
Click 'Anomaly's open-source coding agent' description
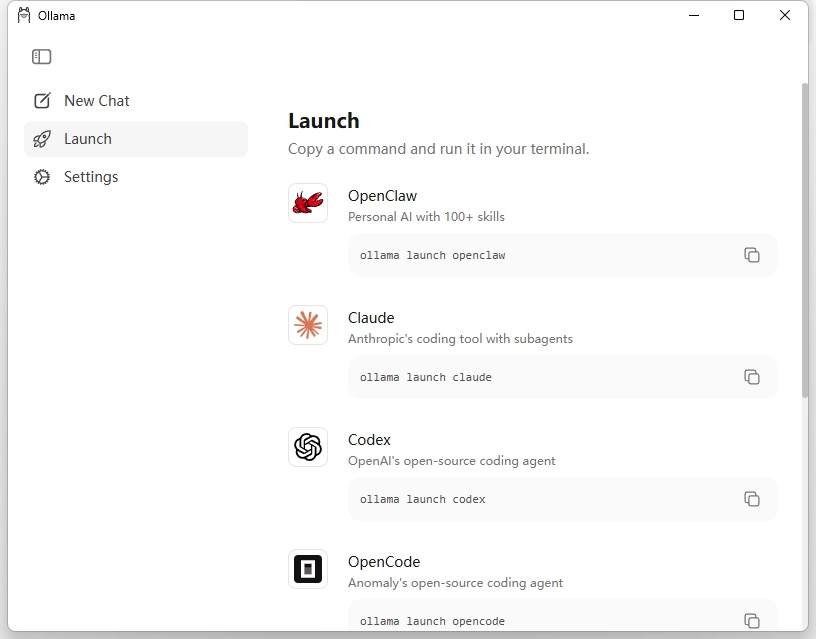tap(455, 583)
